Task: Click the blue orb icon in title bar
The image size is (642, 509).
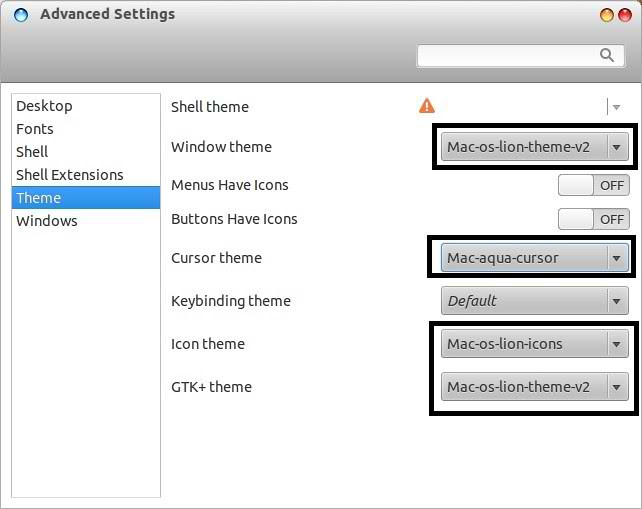Action: click(x=21, y=15)
